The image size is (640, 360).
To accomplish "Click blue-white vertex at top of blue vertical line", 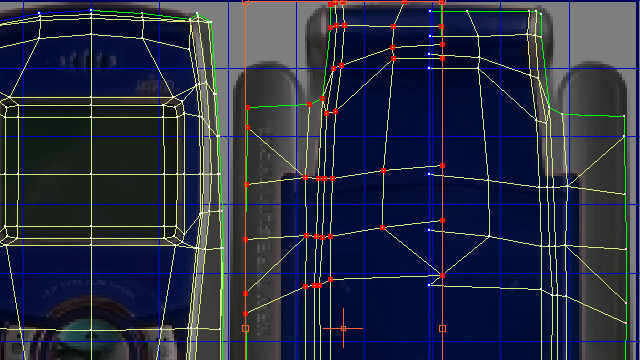I will (430, 11).
